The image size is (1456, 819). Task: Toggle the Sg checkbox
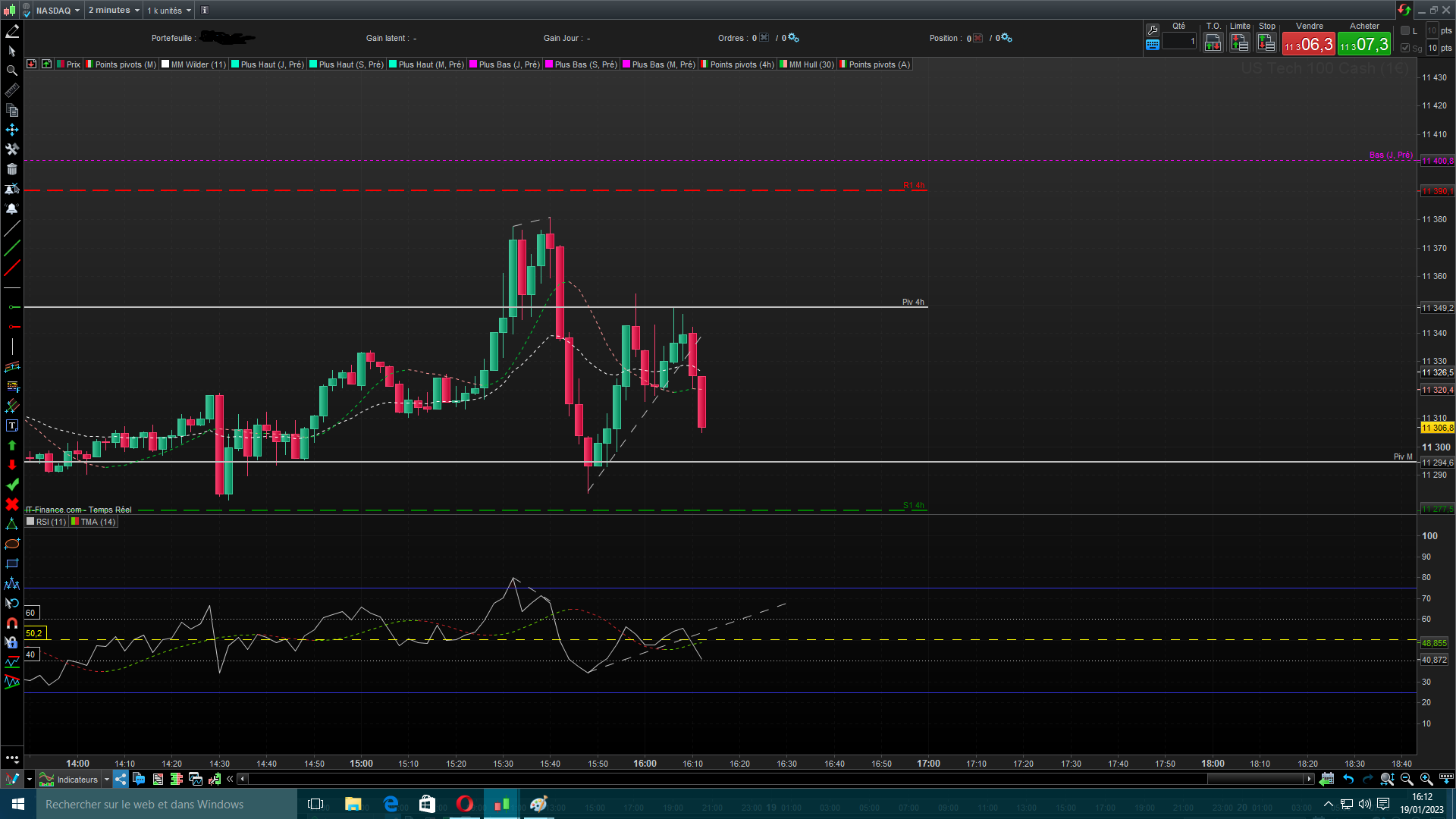tap(1405, 48)
